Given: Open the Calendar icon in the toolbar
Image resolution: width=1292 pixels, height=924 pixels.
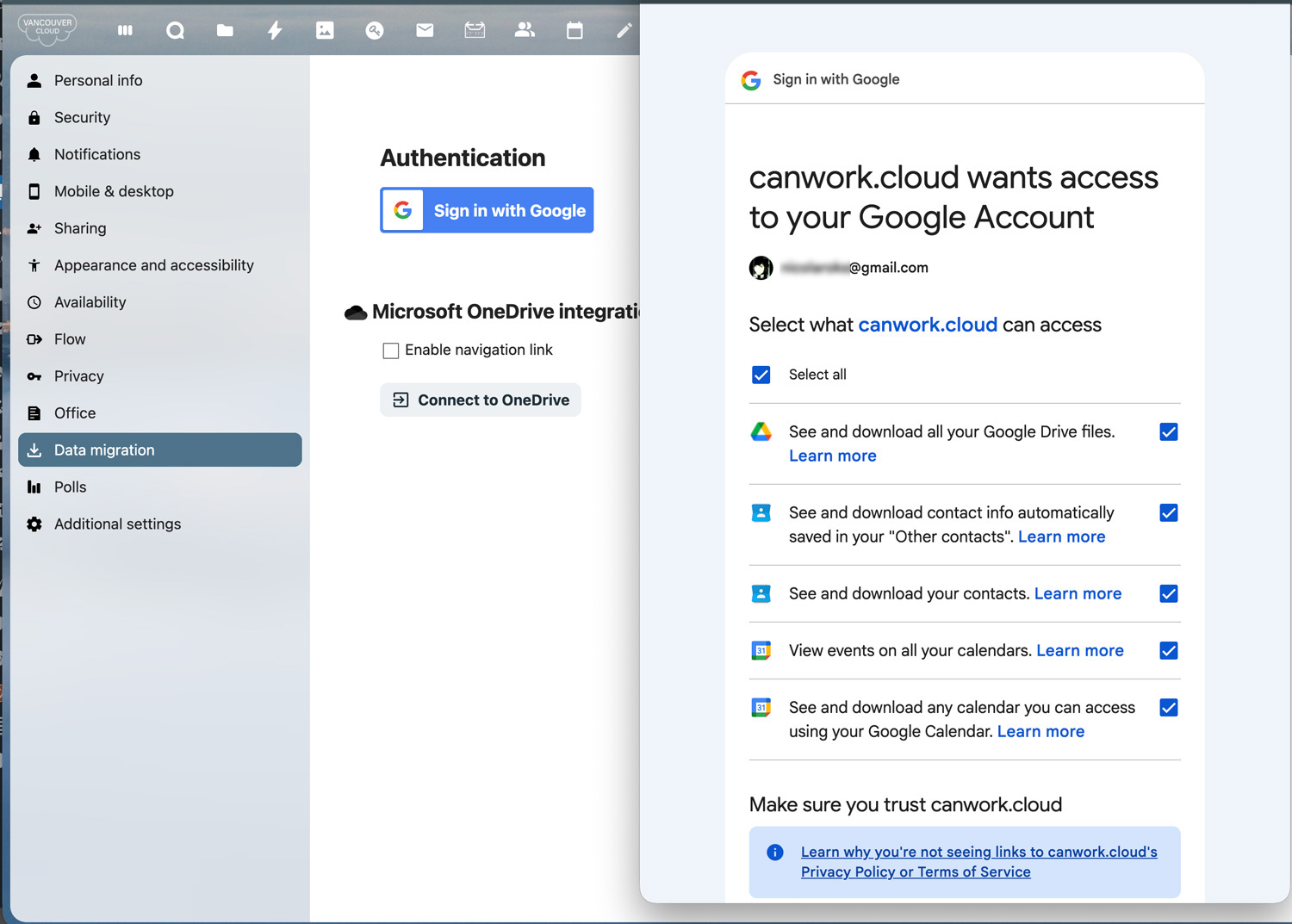Looking at the screenshot, I should tap(575, 30).
